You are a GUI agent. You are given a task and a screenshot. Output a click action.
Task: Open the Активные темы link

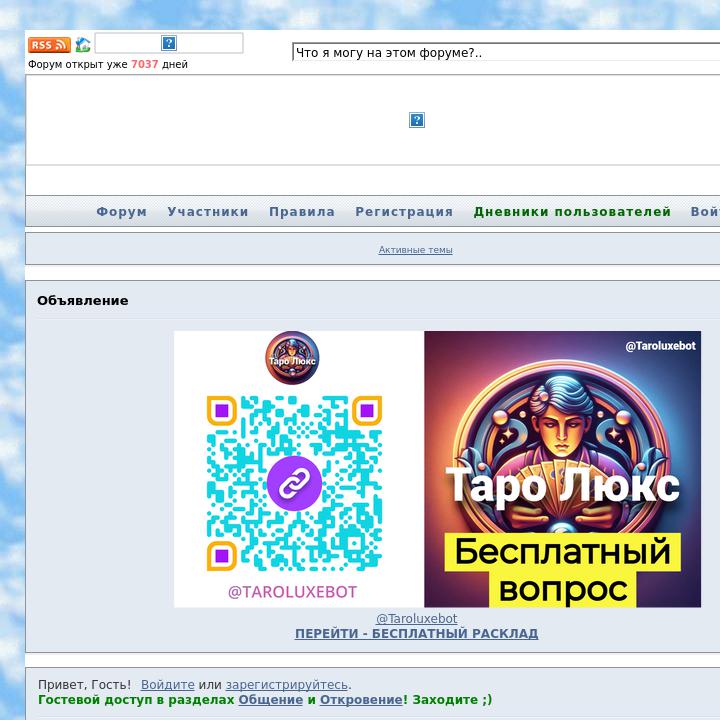(416, 250)
